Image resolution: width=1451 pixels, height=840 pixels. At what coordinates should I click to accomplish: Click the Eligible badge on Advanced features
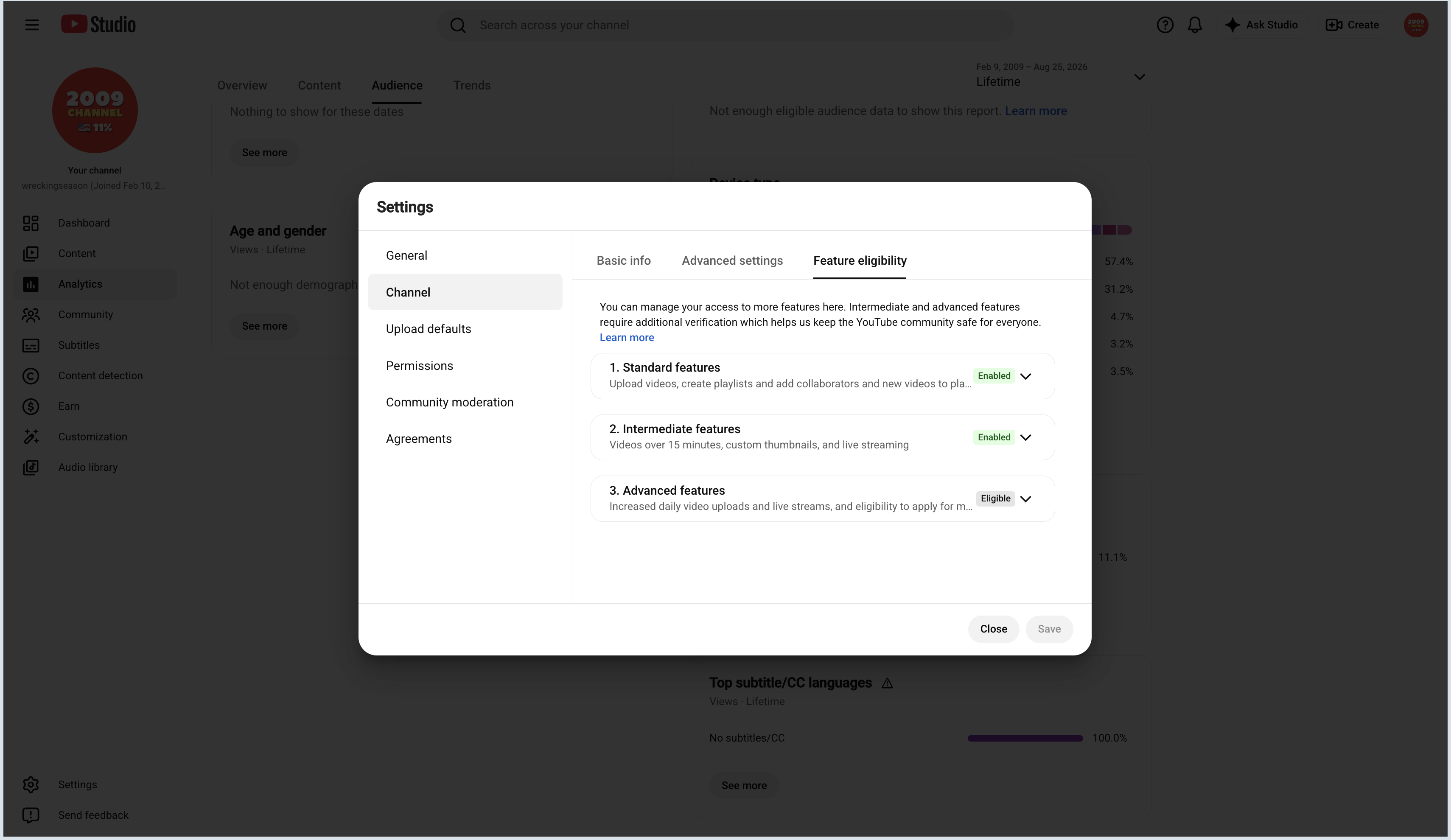click(995, 498)
